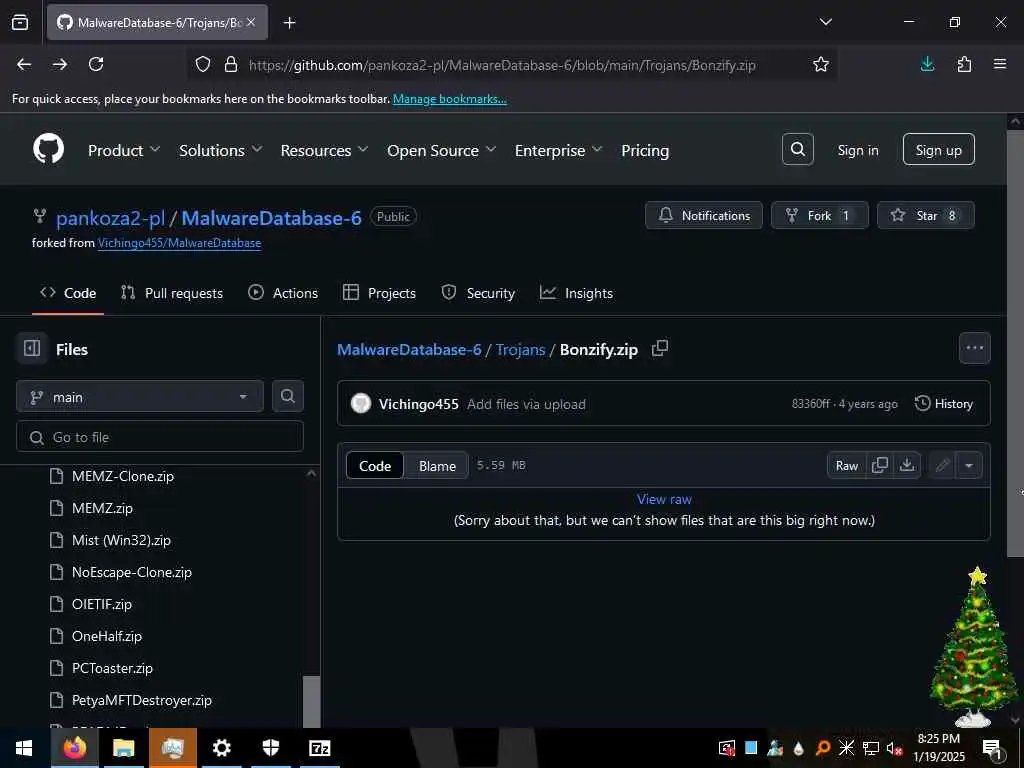The height and width of the screenshot is (768, 1024).
Task: Click the file tree scrollbar thumb
Action: coord(312,701)
